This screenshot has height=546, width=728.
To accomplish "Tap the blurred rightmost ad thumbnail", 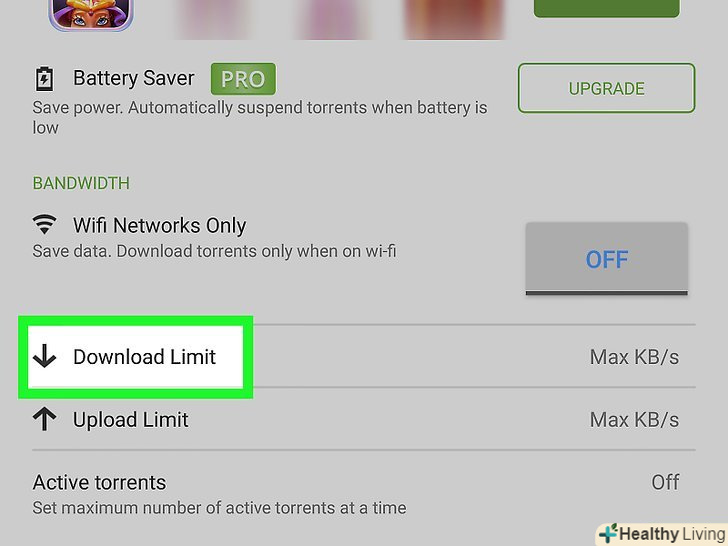I will [x=454, y=19].
